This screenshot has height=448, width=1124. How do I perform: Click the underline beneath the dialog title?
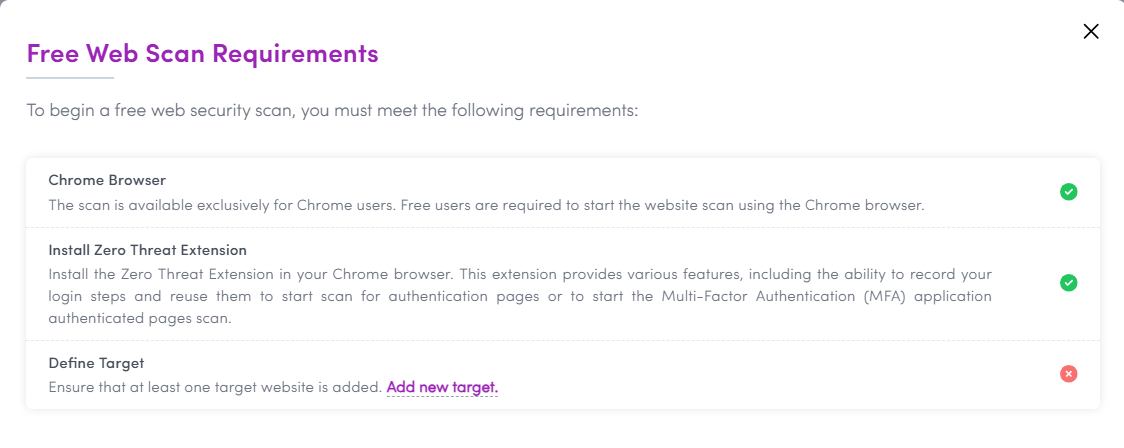click(x=70, y=77)
